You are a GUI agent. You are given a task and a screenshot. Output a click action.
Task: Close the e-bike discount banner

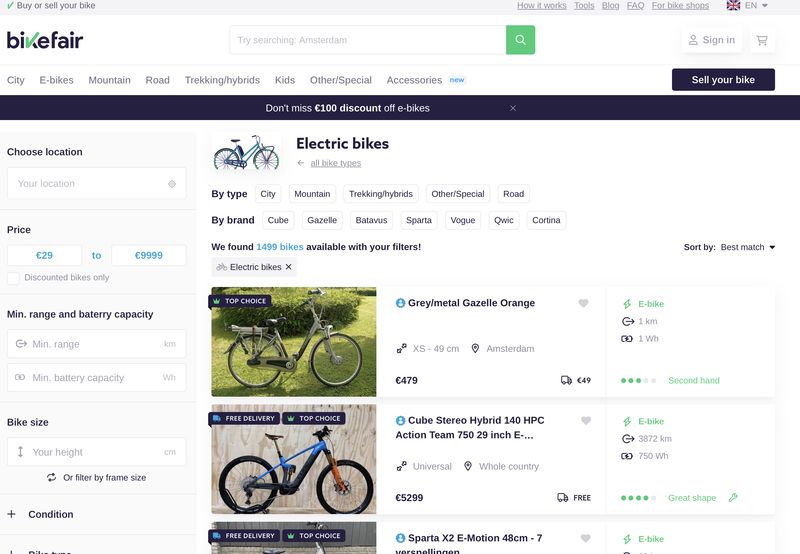pos(513,108)
